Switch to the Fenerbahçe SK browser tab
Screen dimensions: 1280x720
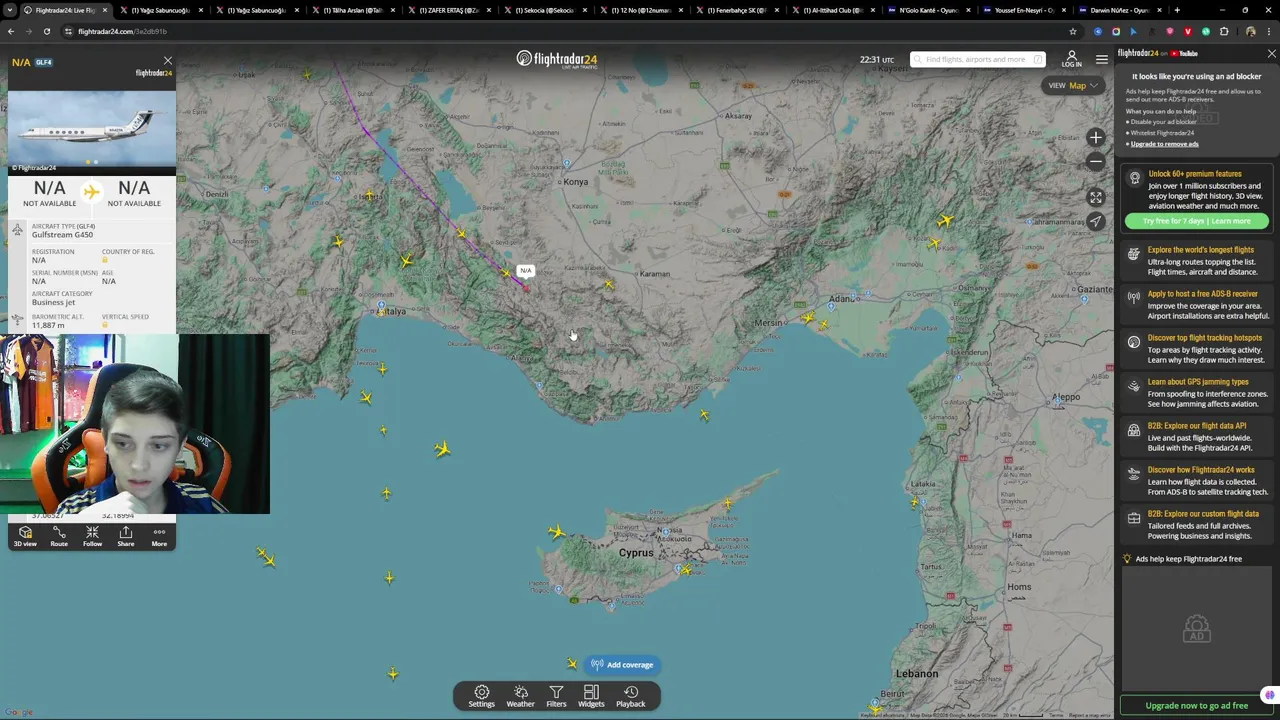tap(736, 10)
